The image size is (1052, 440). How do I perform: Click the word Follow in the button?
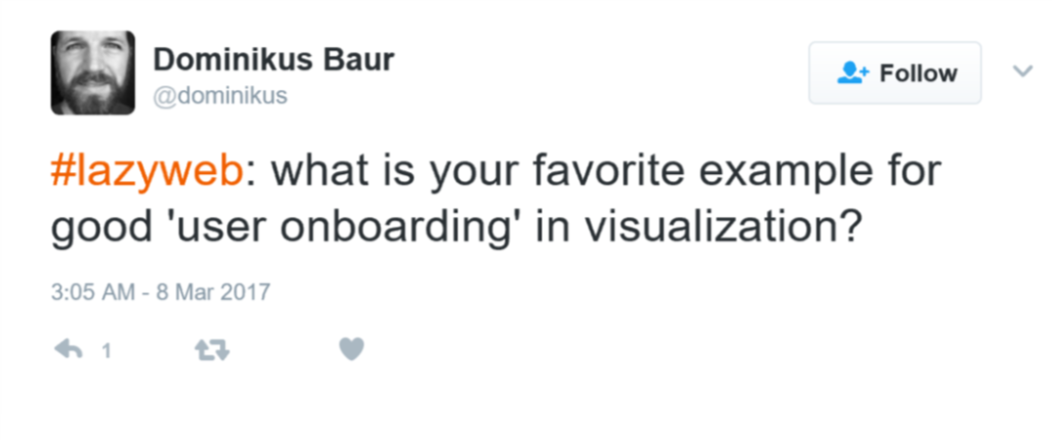(x=918, y=73)
